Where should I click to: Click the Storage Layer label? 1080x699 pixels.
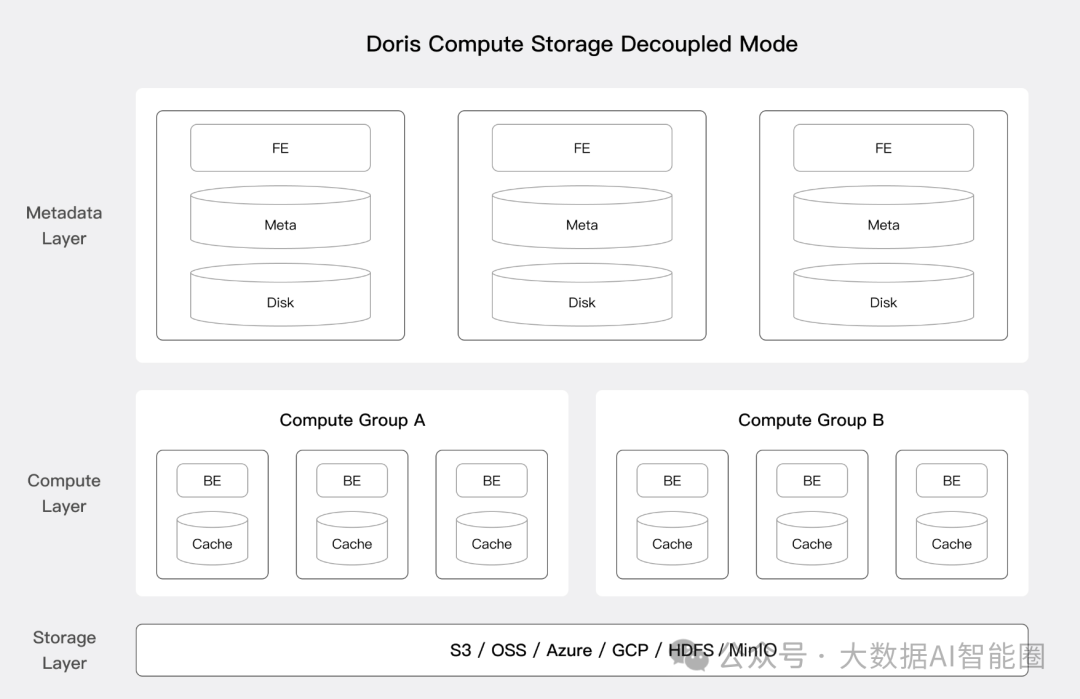pos(64,650)
